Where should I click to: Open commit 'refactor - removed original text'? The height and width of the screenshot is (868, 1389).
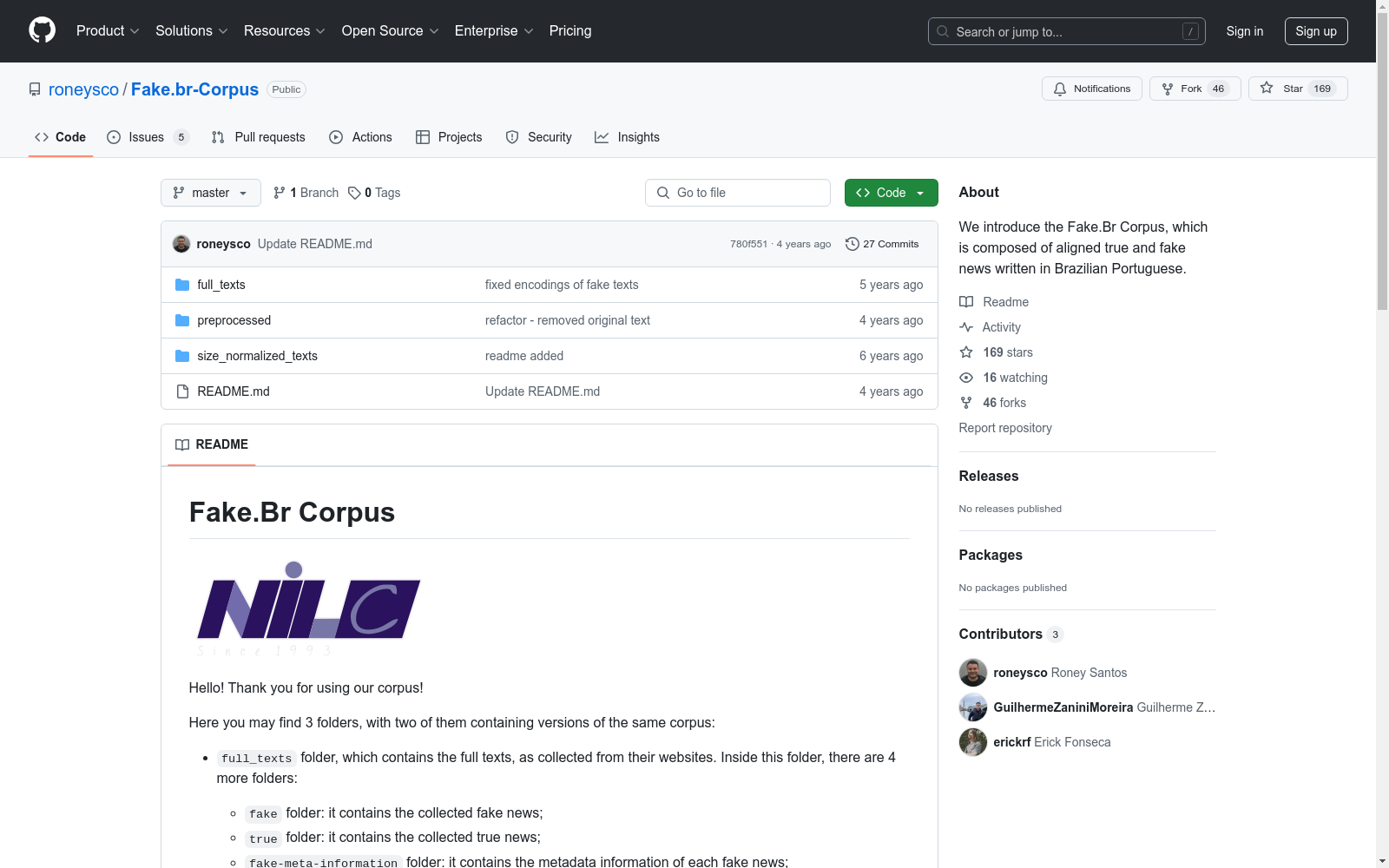tap(568, 320)
